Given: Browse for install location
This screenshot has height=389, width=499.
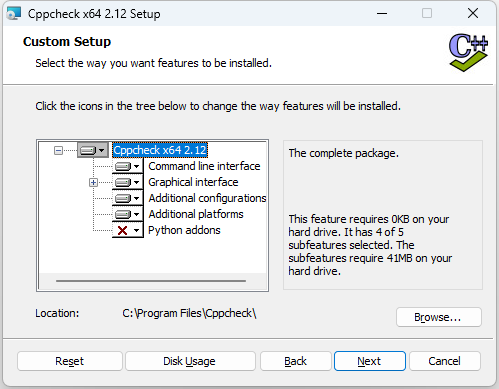Looking at the screenshot, I should pyautogui.click(x=439, y=317).
